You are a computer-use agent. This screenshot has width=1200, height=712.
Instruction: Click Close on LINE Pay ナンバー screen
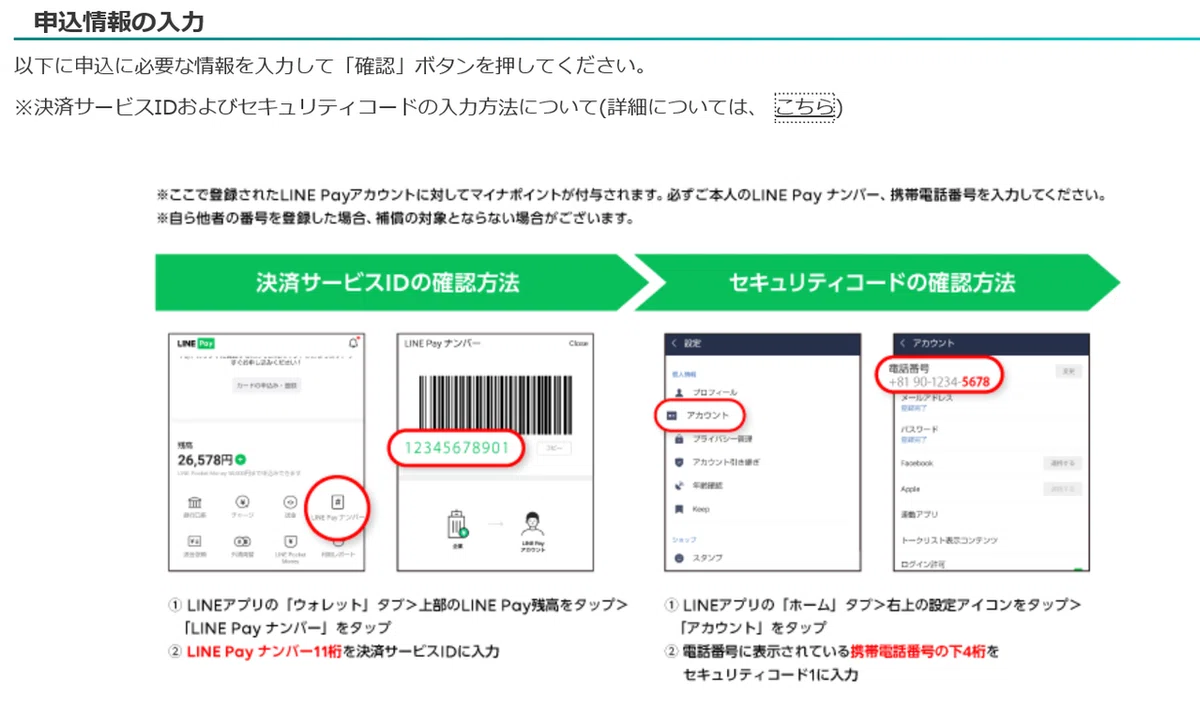578,343
